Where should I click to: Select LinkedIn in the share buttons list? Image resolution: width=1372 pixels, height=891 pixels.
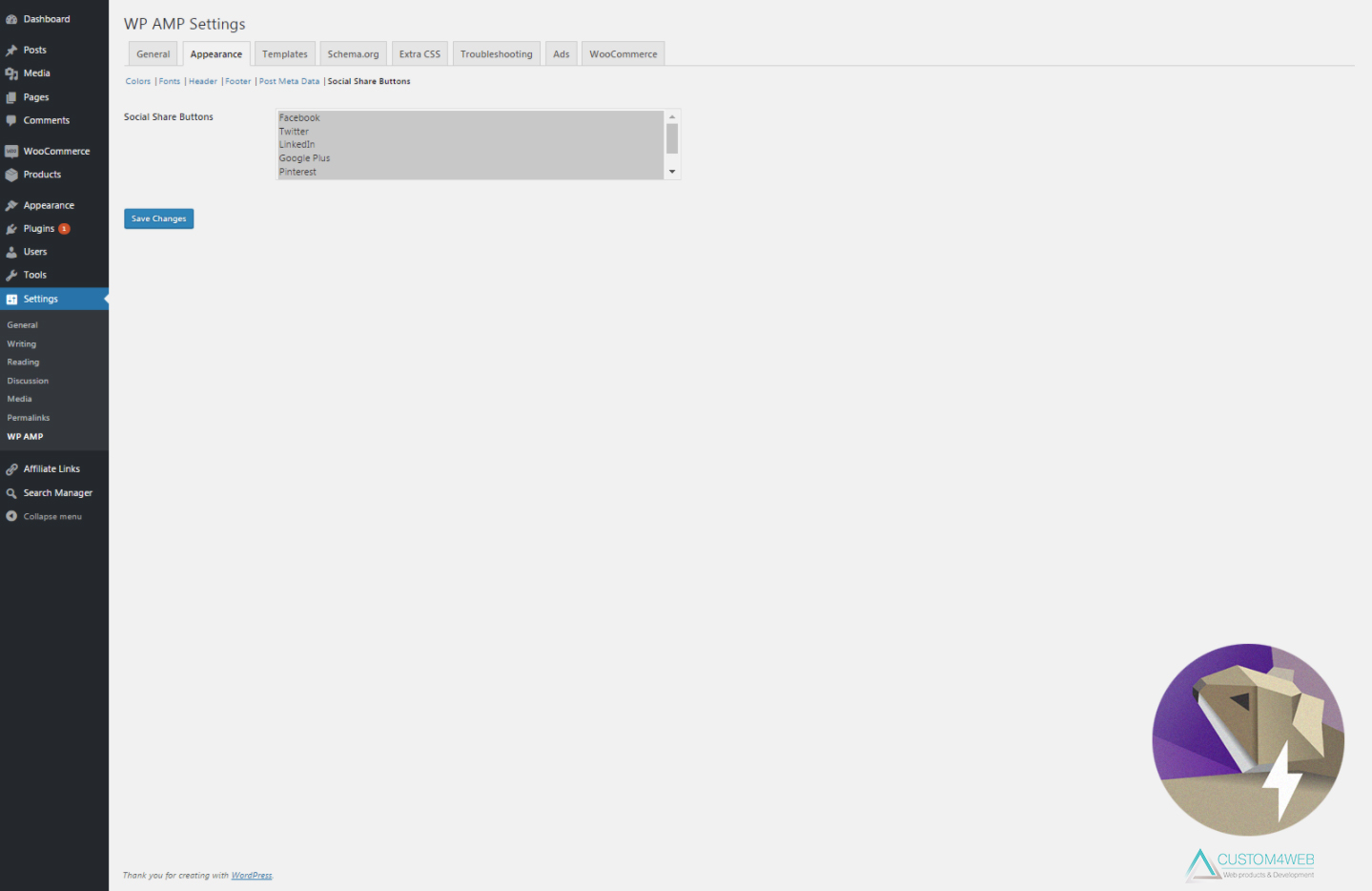click(x=471, y=145)
